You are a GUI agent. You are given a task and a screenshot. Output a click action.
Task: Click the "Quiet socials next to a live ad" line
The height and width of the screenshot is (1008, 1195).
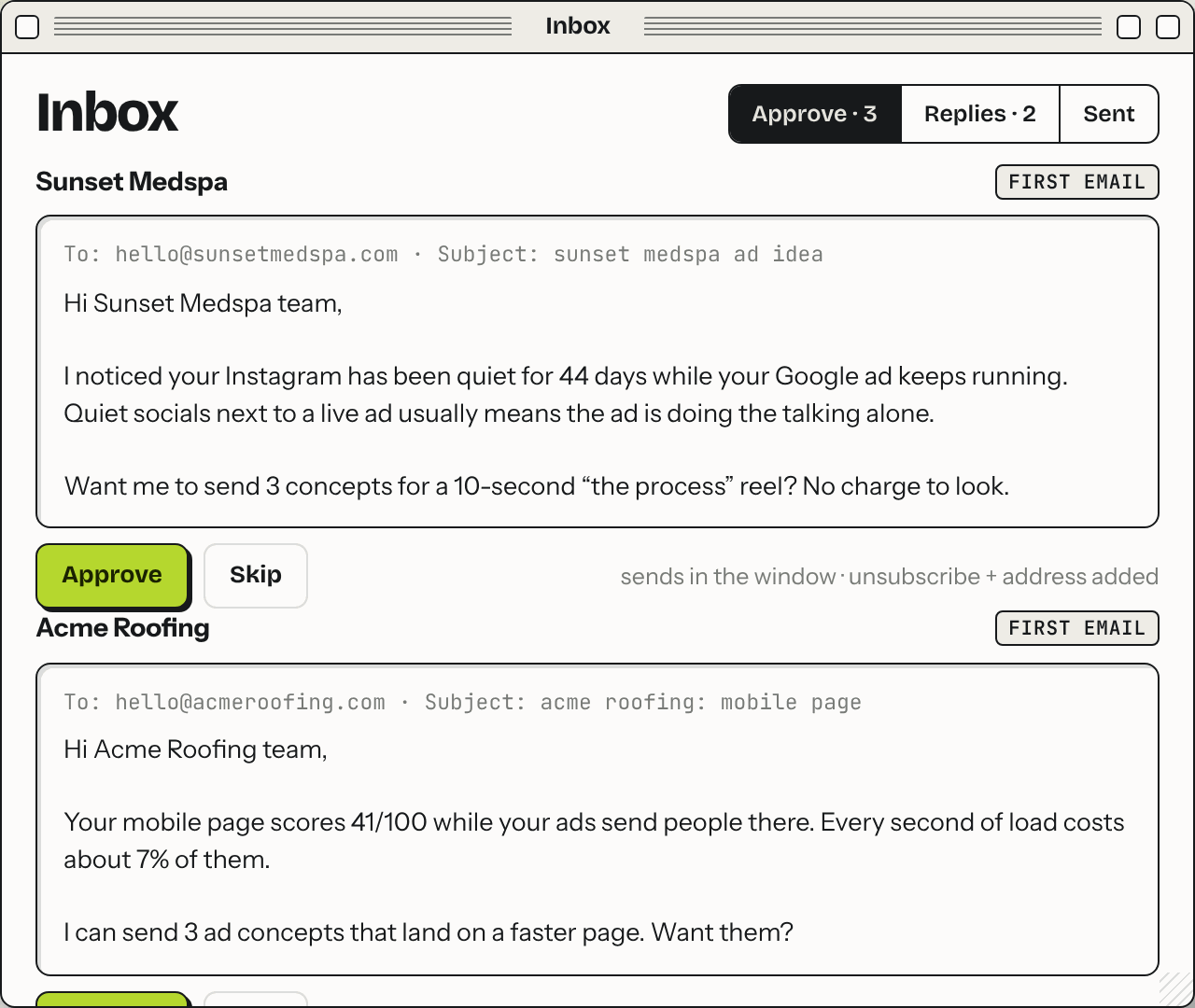[x=499, y=413]
